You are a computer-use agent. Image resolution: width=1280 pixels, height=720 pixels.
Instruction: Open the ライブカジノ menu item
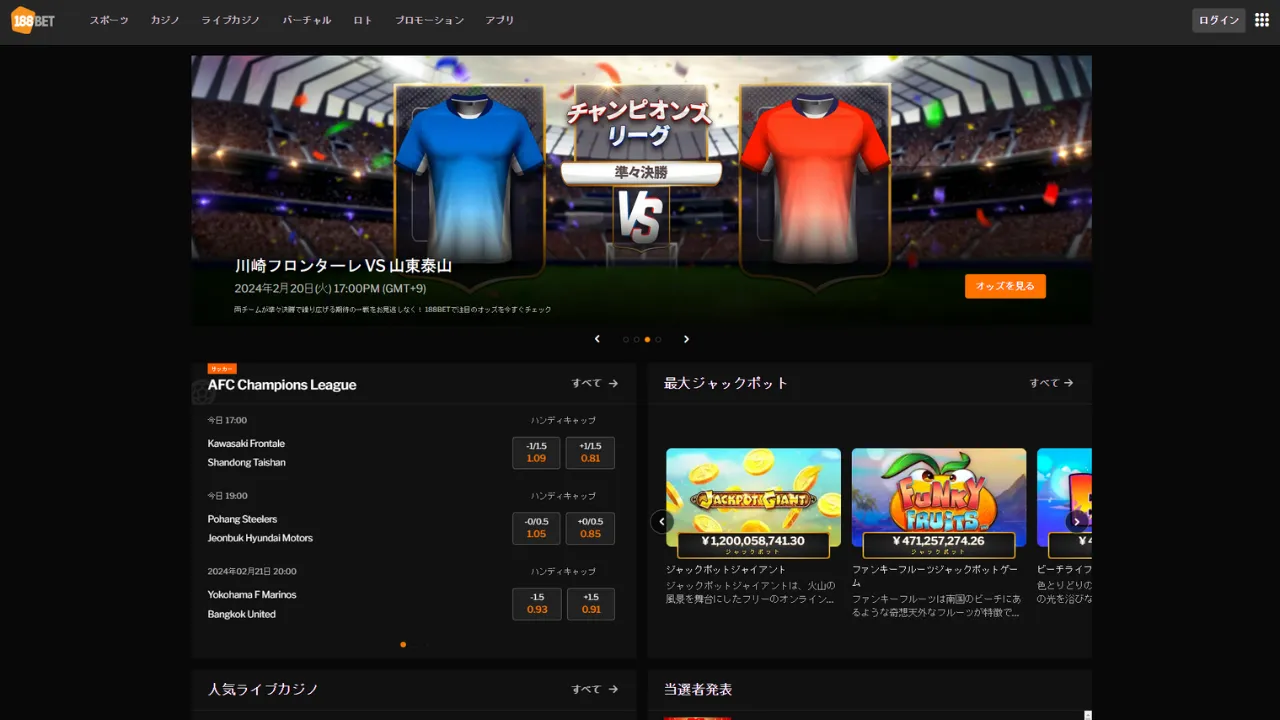tap(231, 20)
